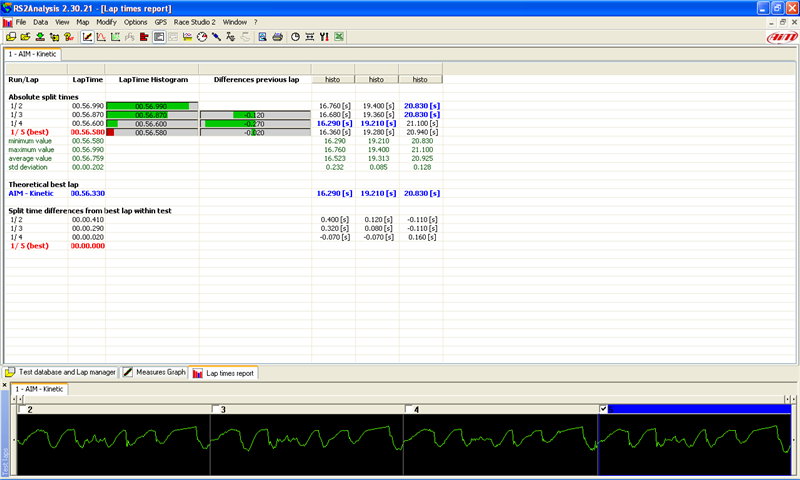Click the printer toolbar icon
800x480 pixels.
(278, 37)
